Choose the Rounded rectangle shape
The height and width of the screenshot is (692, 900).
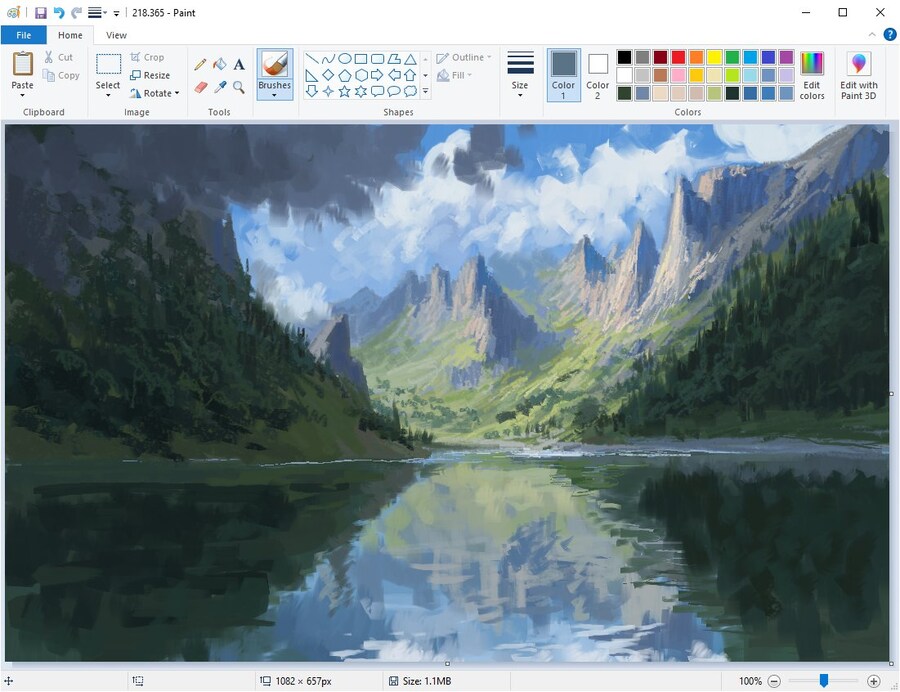(x=377, y=59)
